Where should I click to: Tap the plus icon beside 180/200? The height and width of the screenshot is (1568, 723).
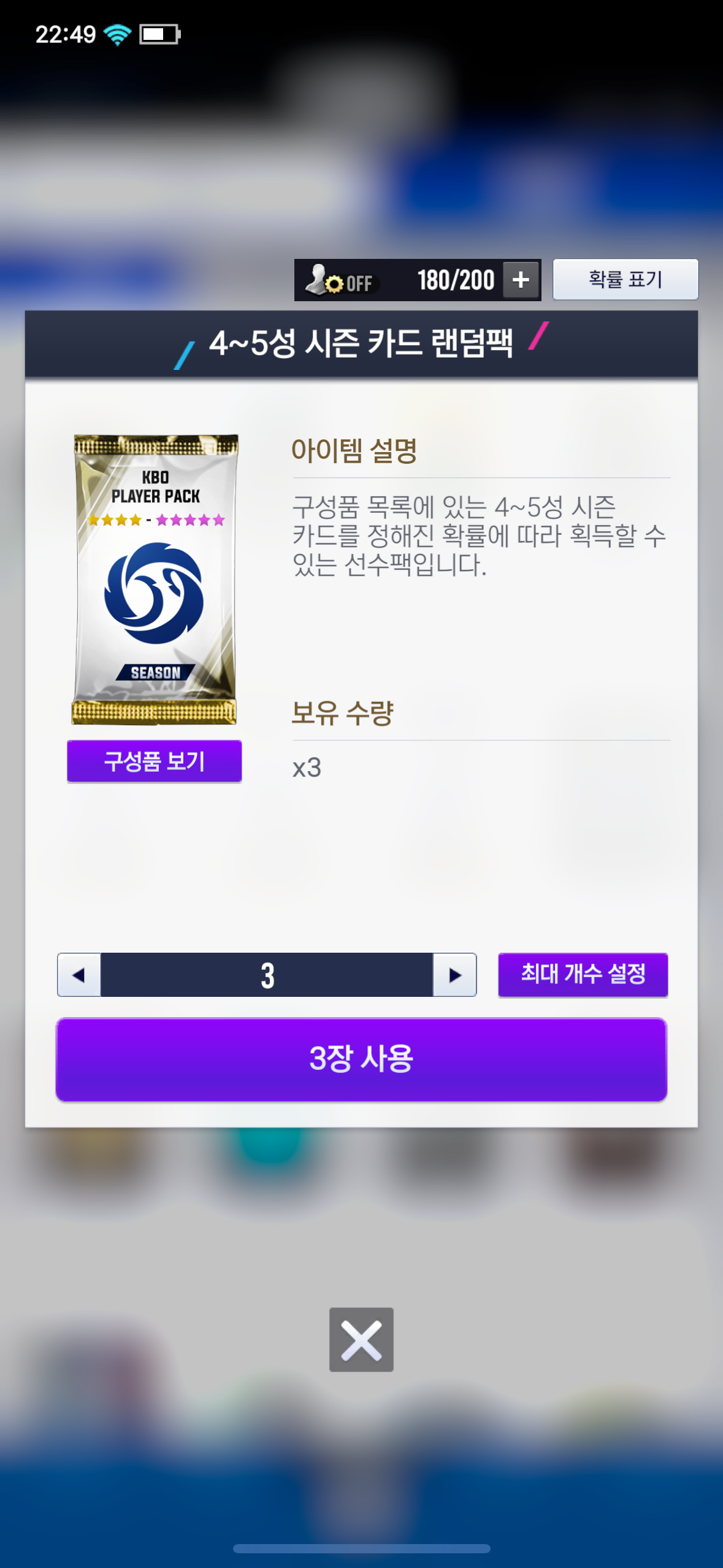click(x=521, y=280)
